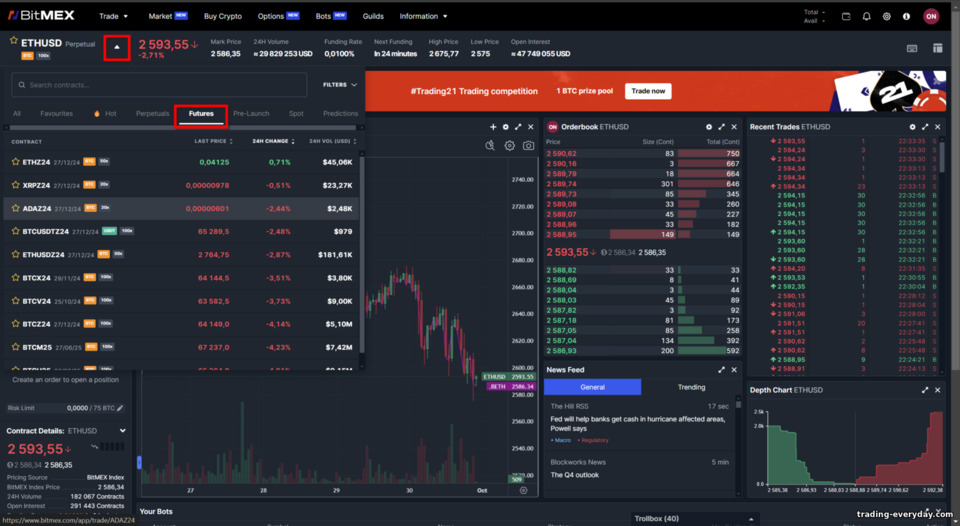Open the layout grid icon below top bar
960x526 pixels.
(x=937, y=48)
